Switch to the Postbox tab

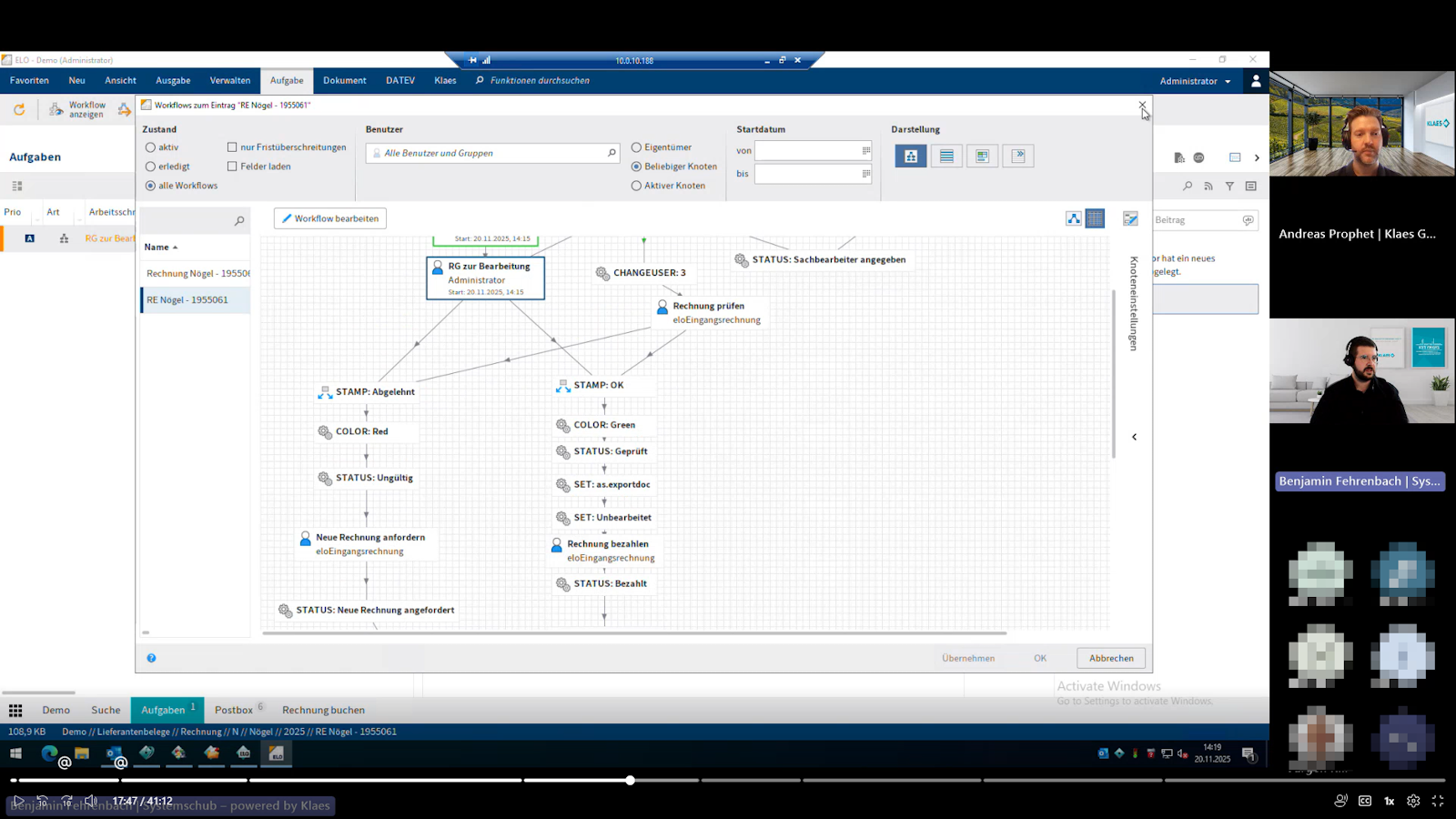[234, 711]
